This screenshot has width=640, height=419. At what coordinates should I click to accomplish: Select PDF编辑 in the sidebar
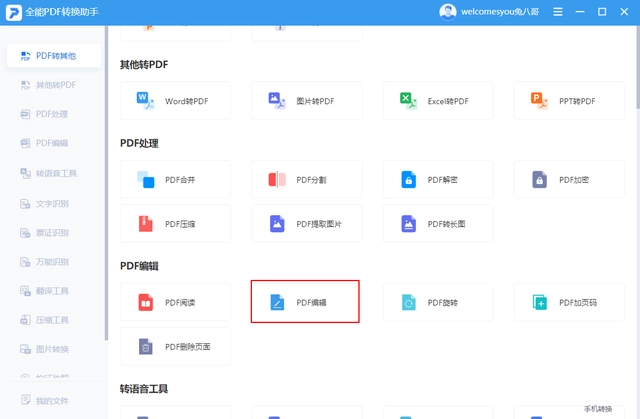pos(54,143)
